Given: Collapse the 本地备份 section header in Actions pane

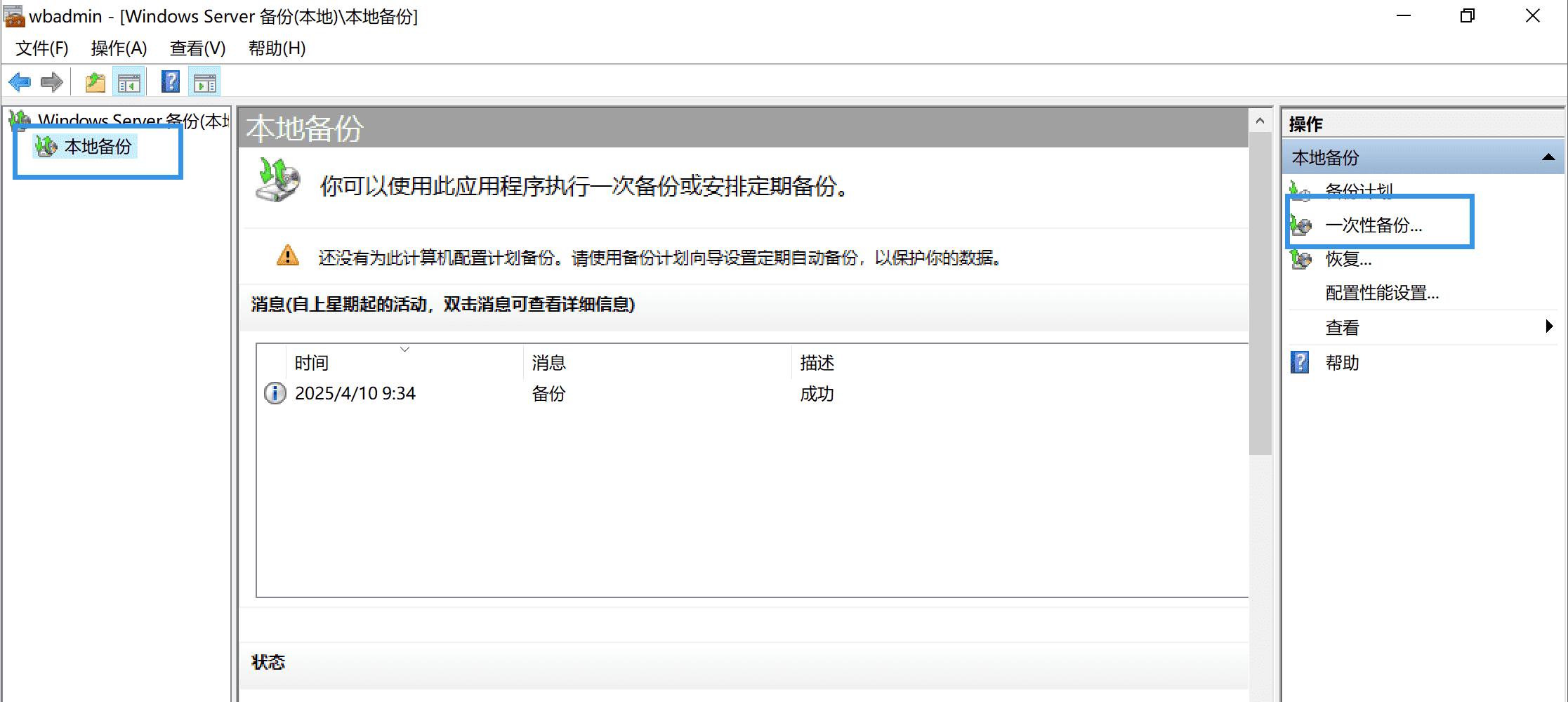Looking at the screenshot, I should click(x=1548, y=157).
